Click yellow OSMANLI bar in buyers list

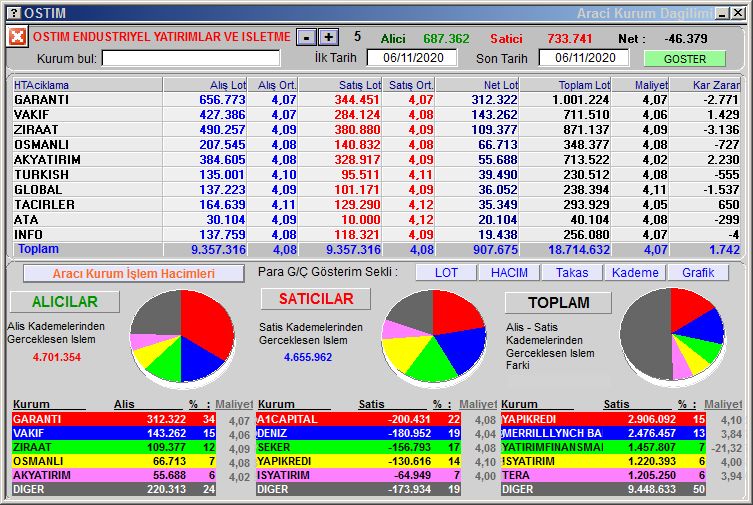tap(114, 461)
